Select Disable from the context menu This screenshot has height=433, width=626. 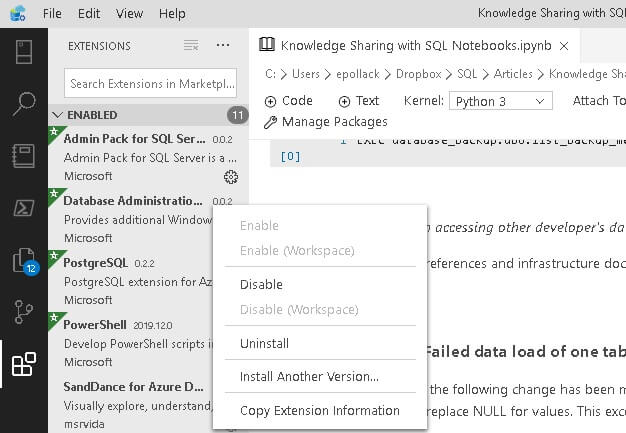point(261,285)
